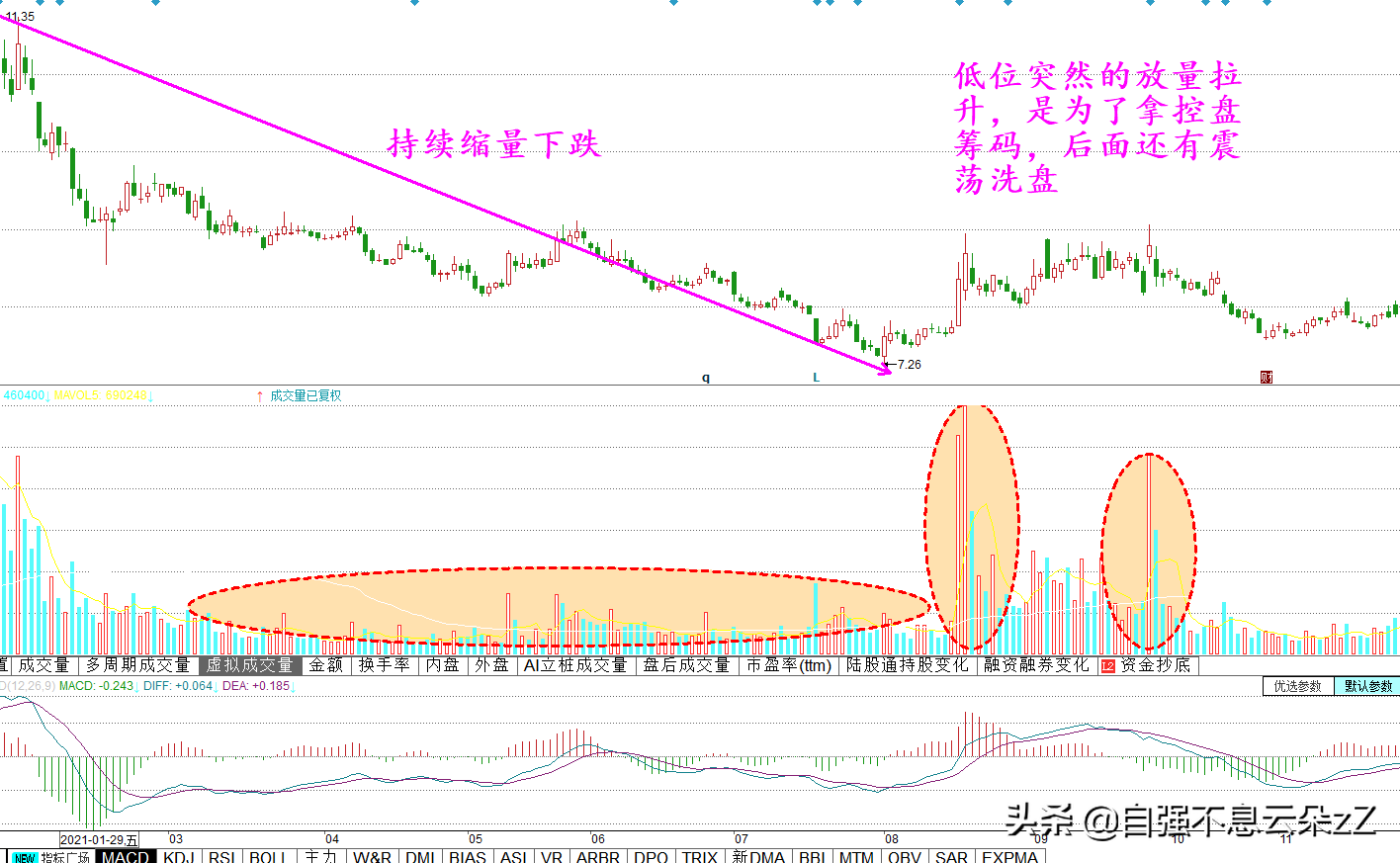Click the 08 month marker on the time axis
Image resolution: width=1400 pixels, height=863 pixels.
point(892,839)
